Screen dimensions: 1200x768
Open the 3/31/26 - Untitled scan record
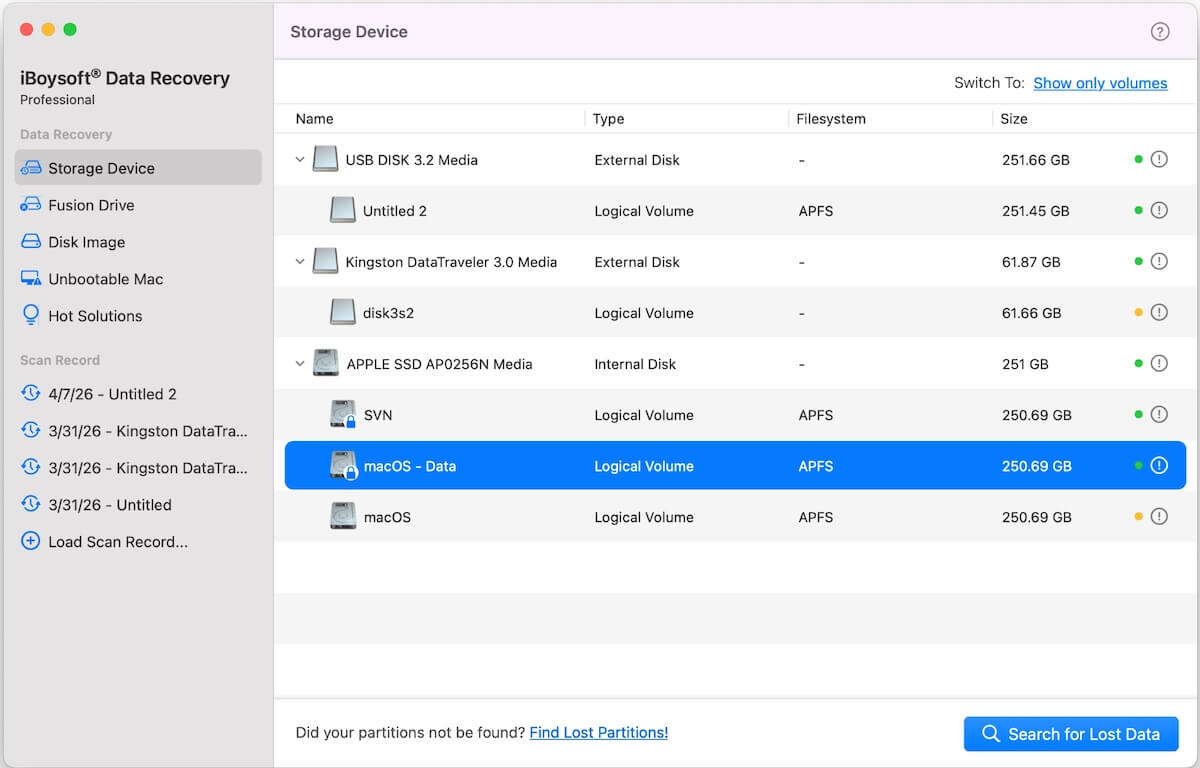pos(138,505)
